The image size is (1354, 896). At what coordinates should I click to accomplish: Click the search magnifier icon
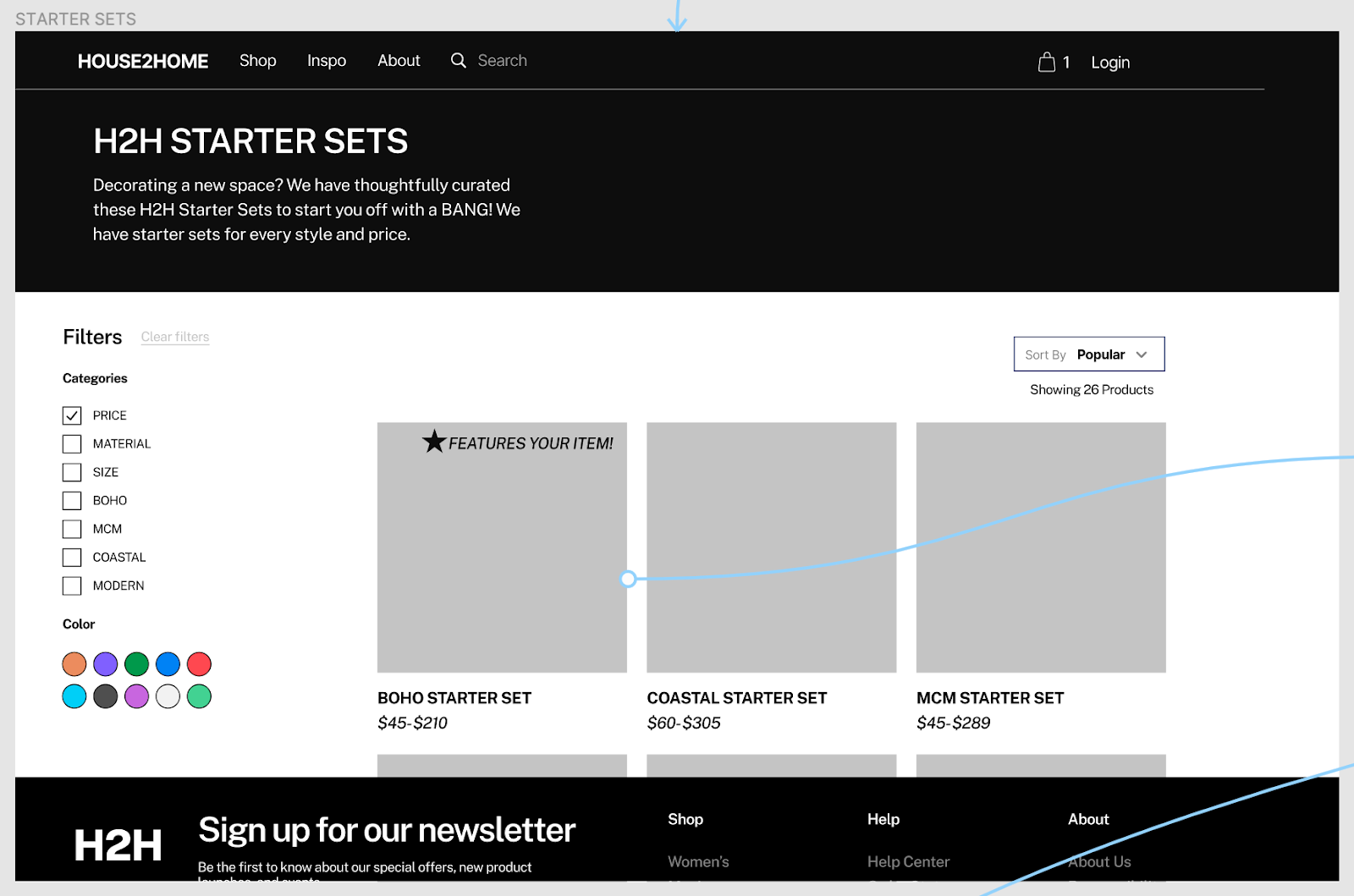[458, 60]
